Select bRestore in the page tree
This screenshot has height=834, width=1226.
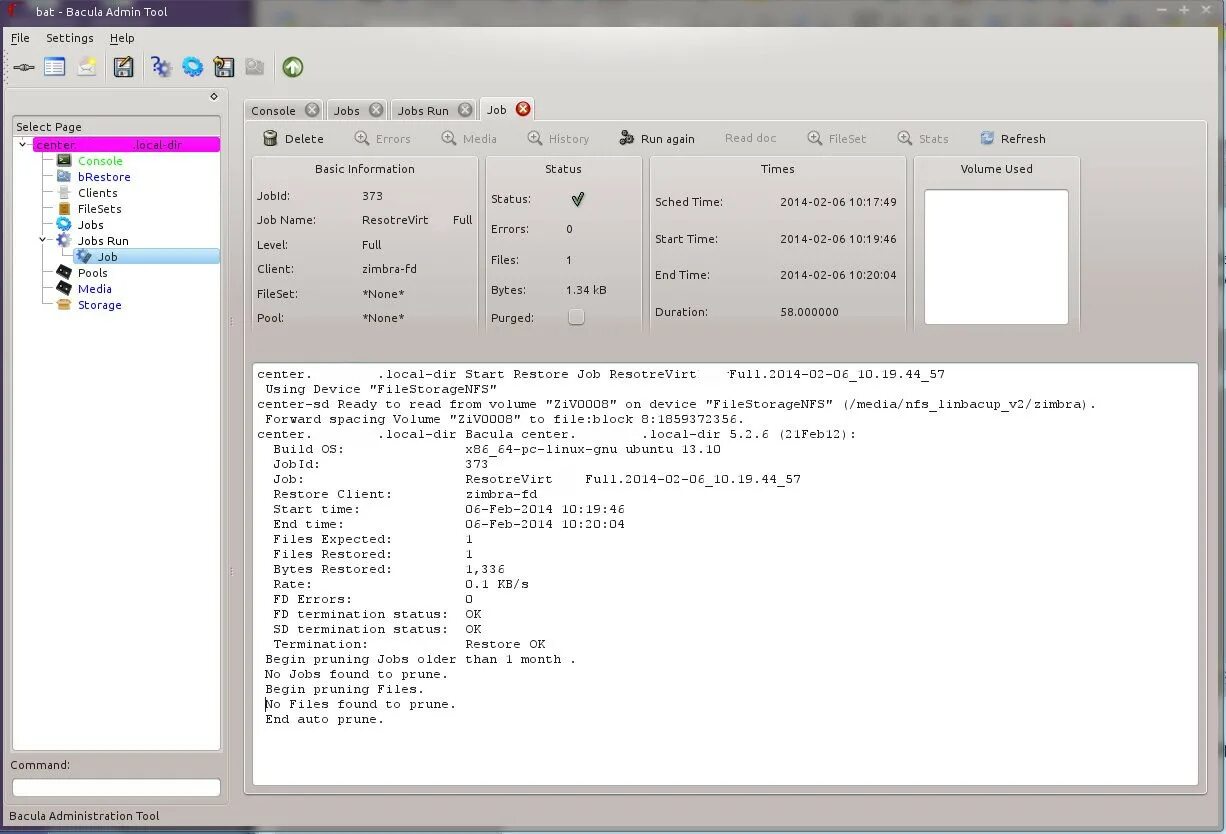click(x=104, y=177)
